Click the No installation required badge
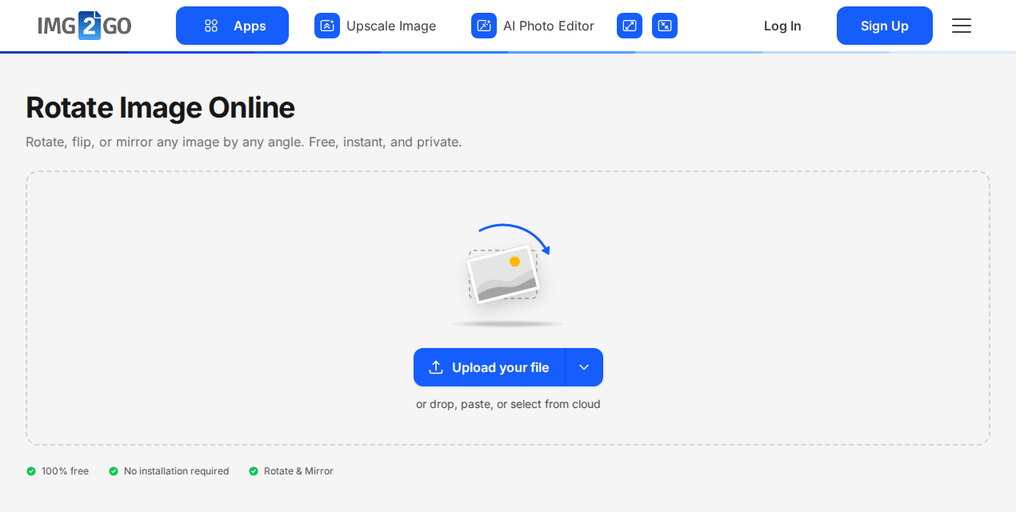This screenshot has height=512, width=1024. [169, 472]
